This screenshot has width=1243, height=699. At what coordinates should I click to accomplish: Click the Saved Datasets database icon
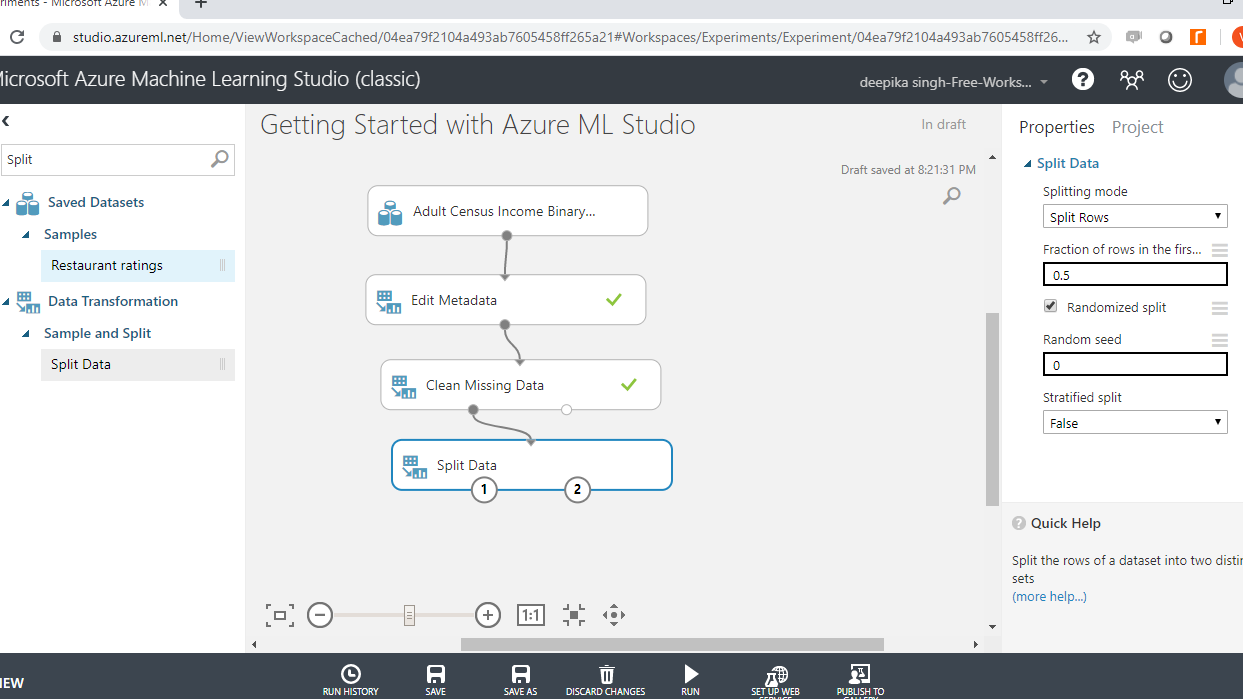coord(27,203)
